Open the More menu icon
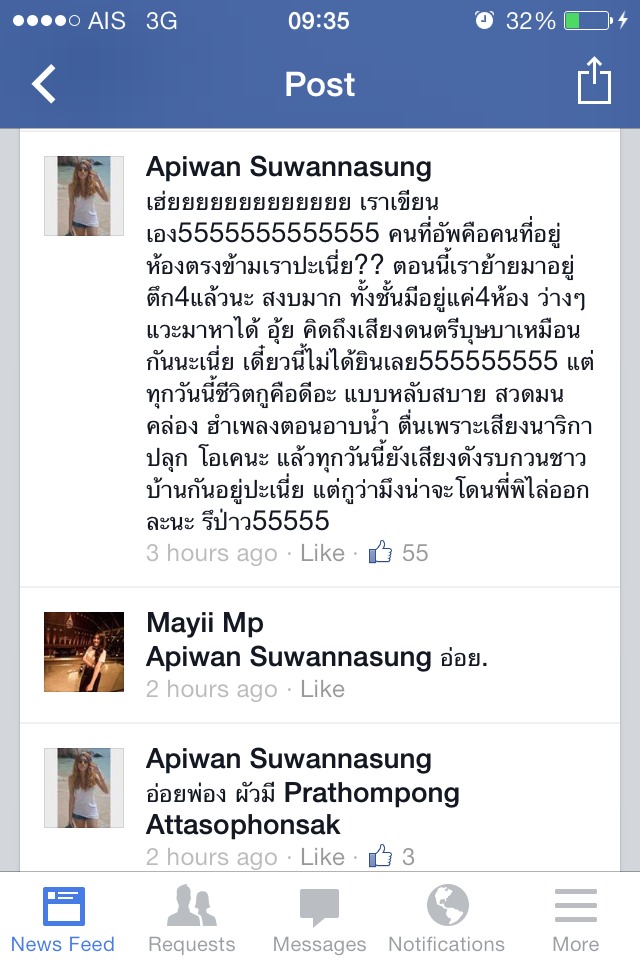The height and width of the screenshot is (960, 640). click(x=575, y=906)
